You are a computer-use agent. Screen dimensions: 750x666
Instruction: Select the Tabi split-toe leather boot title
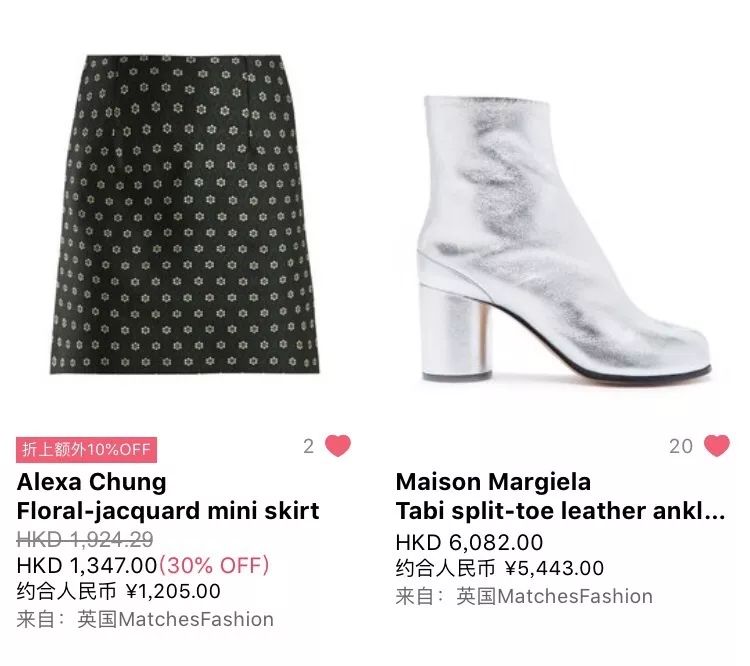pos(560,511)
